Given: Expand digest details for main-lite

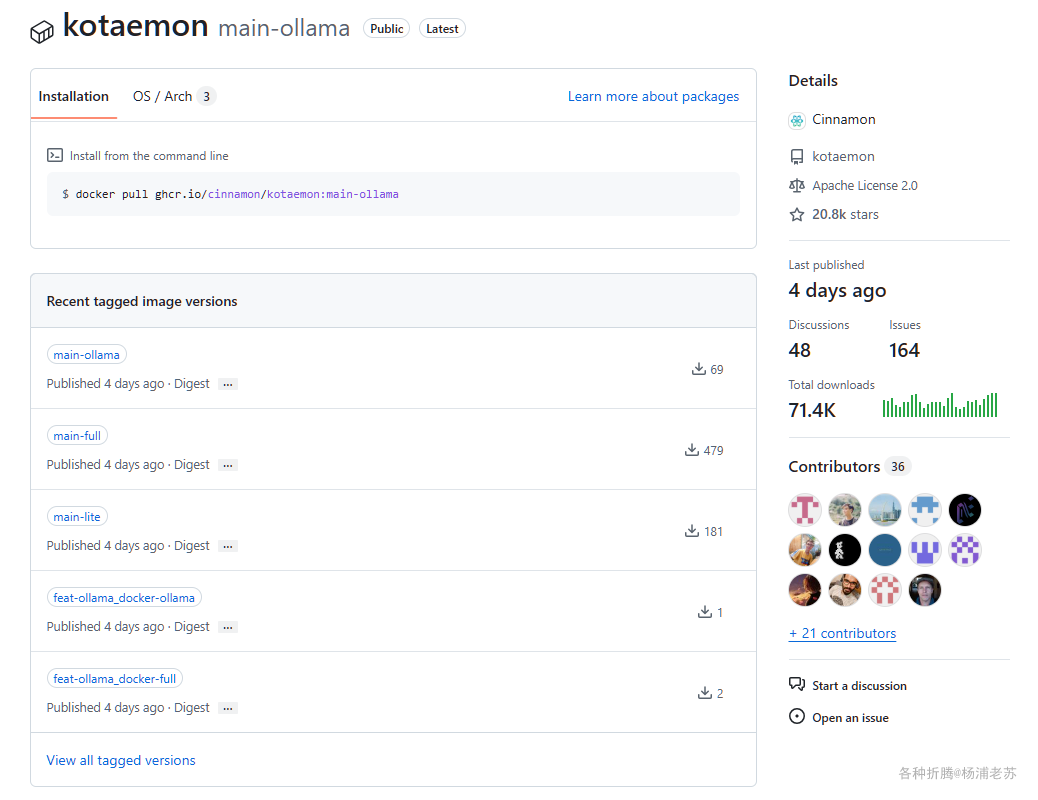Looking at the screenshot, I should [x=228, y=546].
